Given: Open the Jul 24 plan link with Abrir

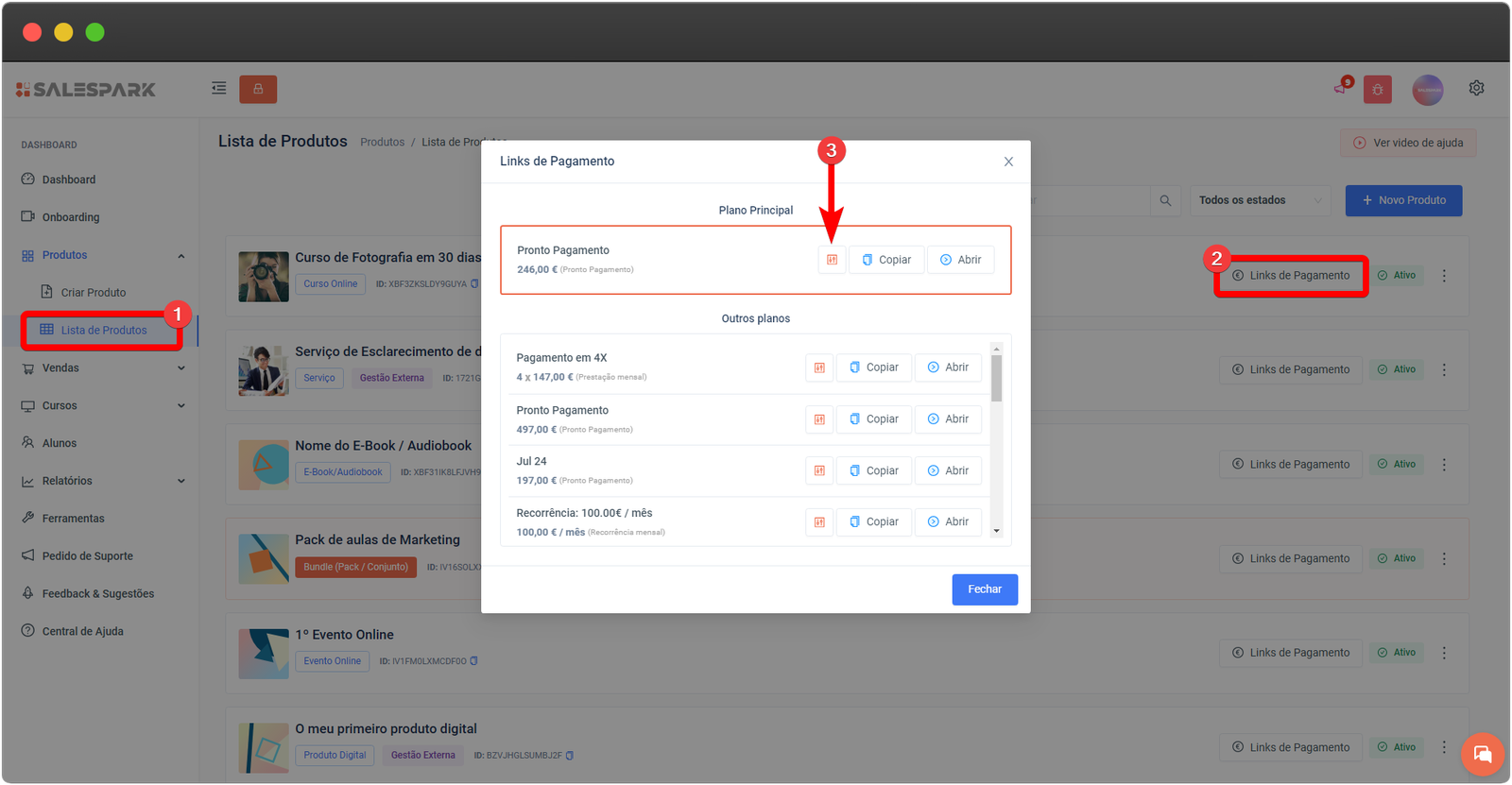Looking at the screenshot, I should [x=948, y=470].
